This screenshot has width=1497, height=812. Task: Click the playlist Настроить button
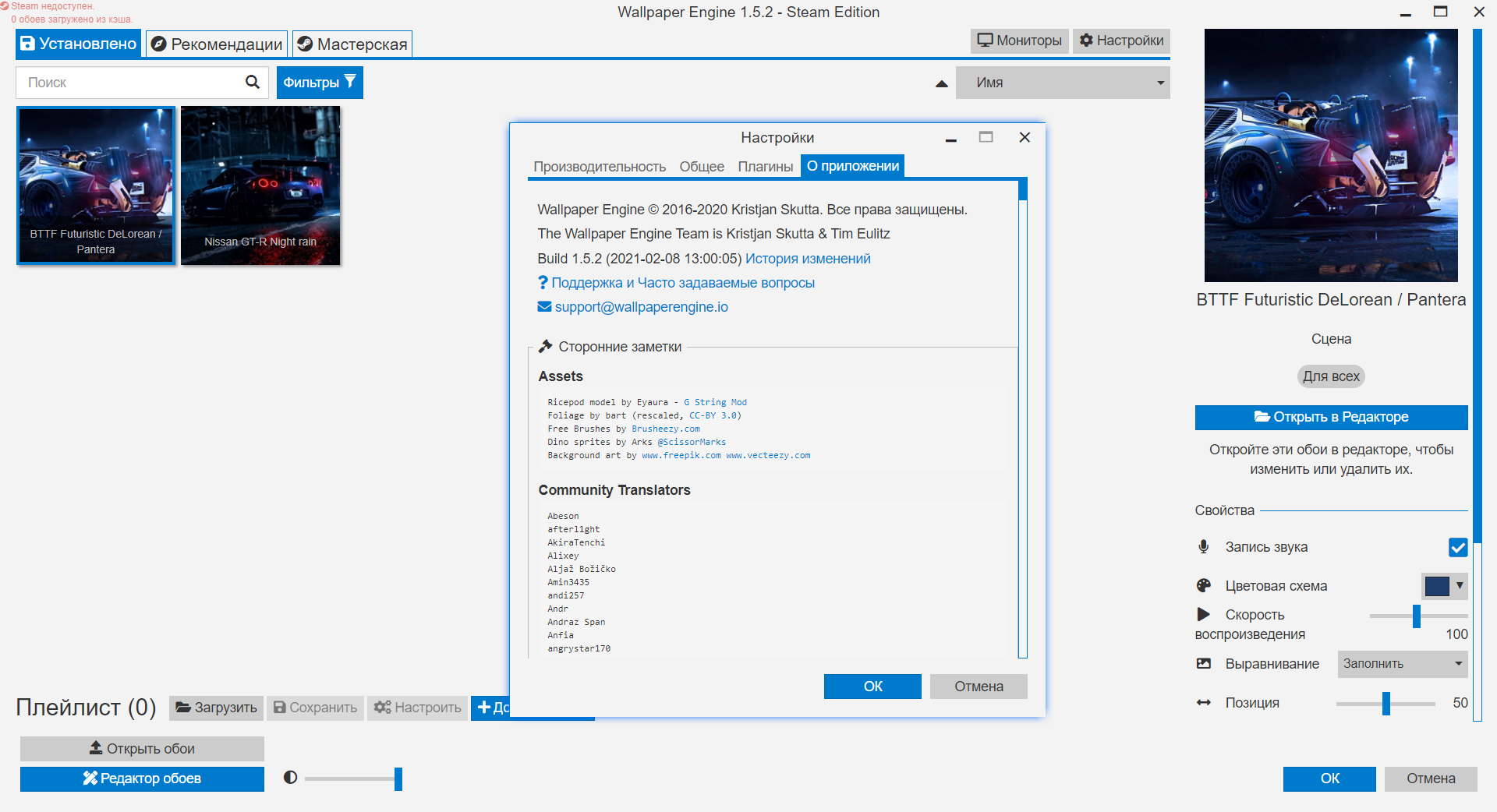[x=417, y=708]
